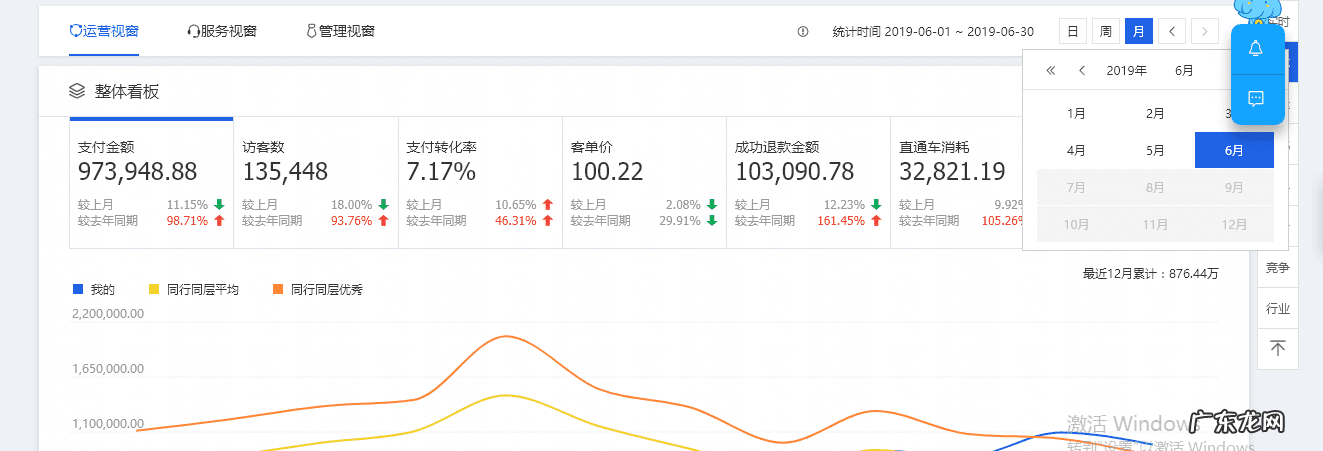Click single left chevron in calendar header
The height and width of the screenshot is (451, 1323).
click(x=1082, y=71)
